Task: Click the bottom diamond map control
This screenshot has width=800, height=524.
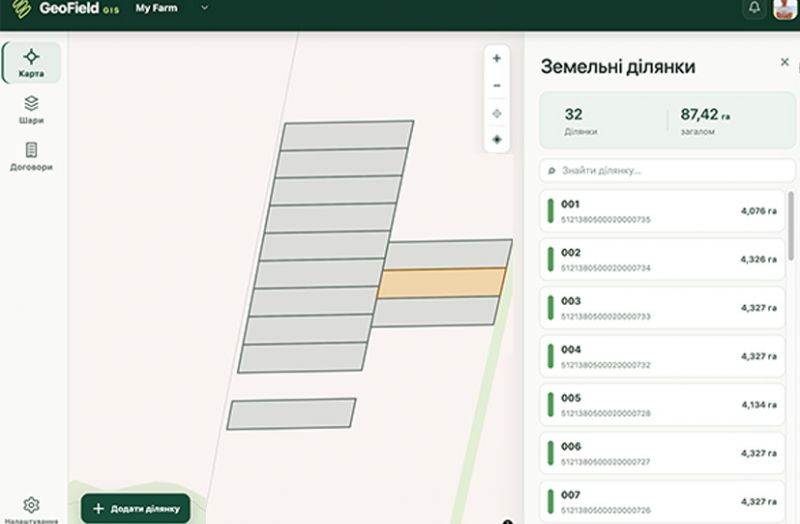Action: point(496,139)
